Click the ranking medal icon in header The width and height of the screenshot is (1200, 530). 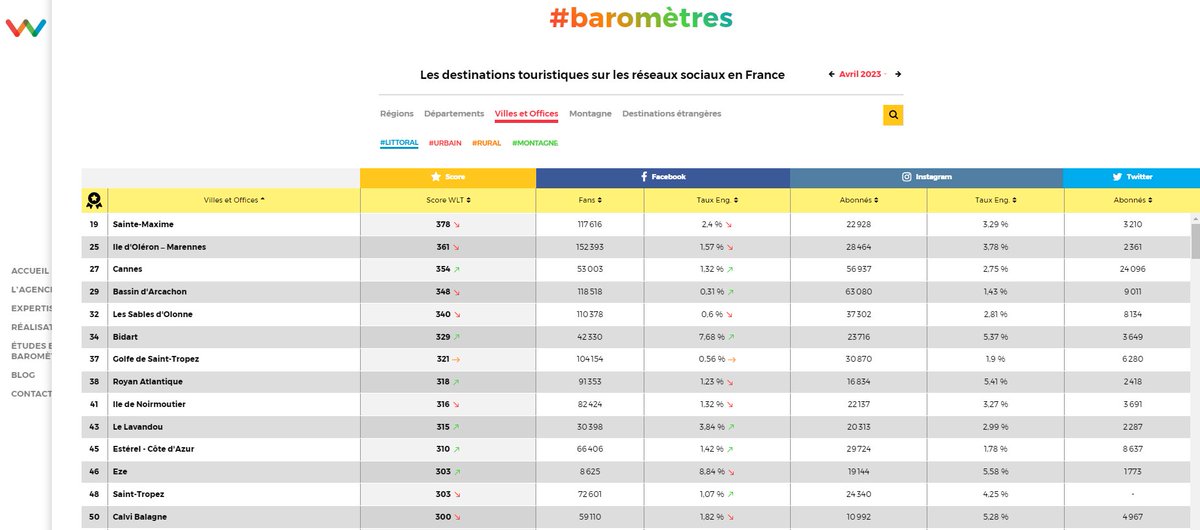(x=94, y=200)
